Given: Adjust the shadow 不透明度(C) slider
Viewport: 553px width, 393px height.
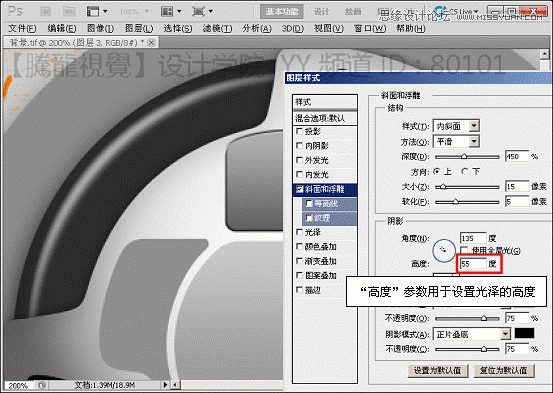Looking at the screenshot, I should [467, 349].
